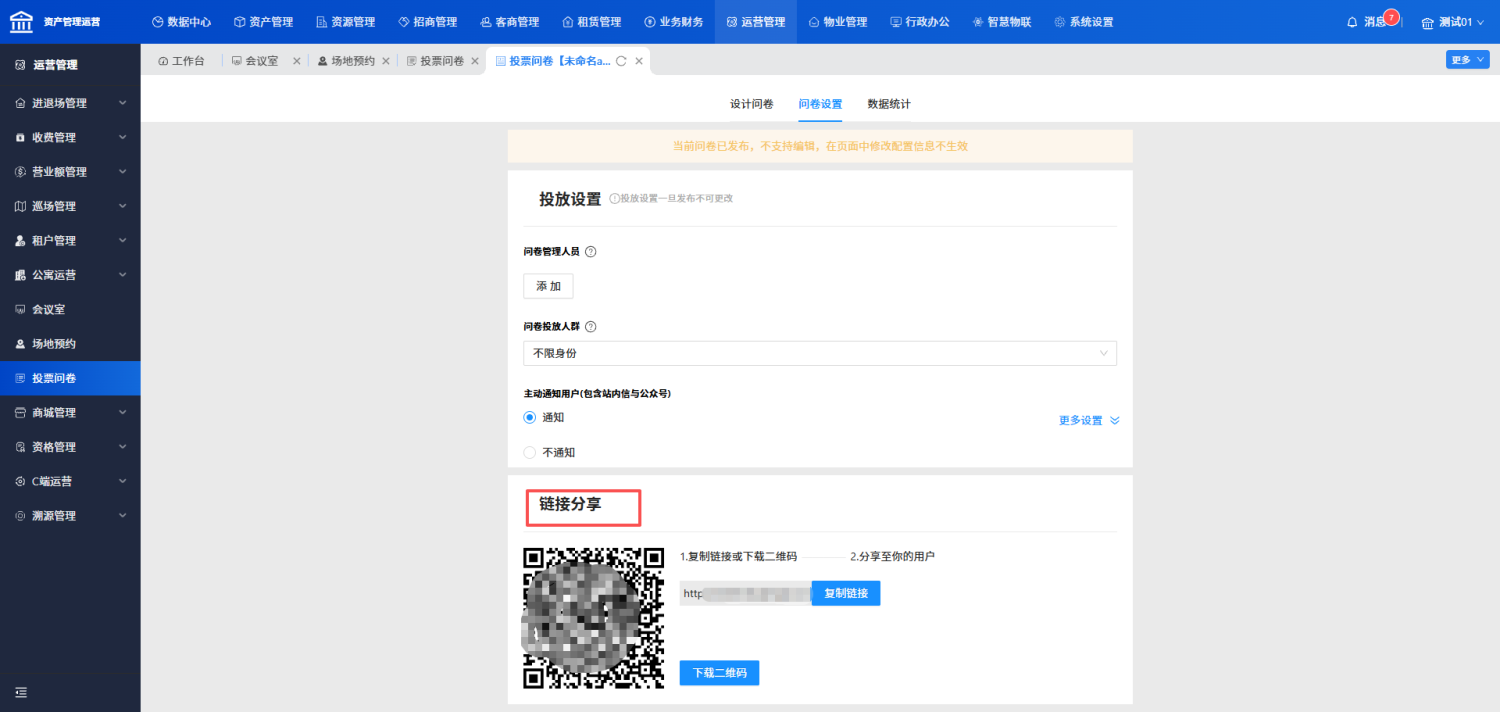Click the 添加 button for 问卷管理人员
1500x712 pixels.
coord(548,286)
